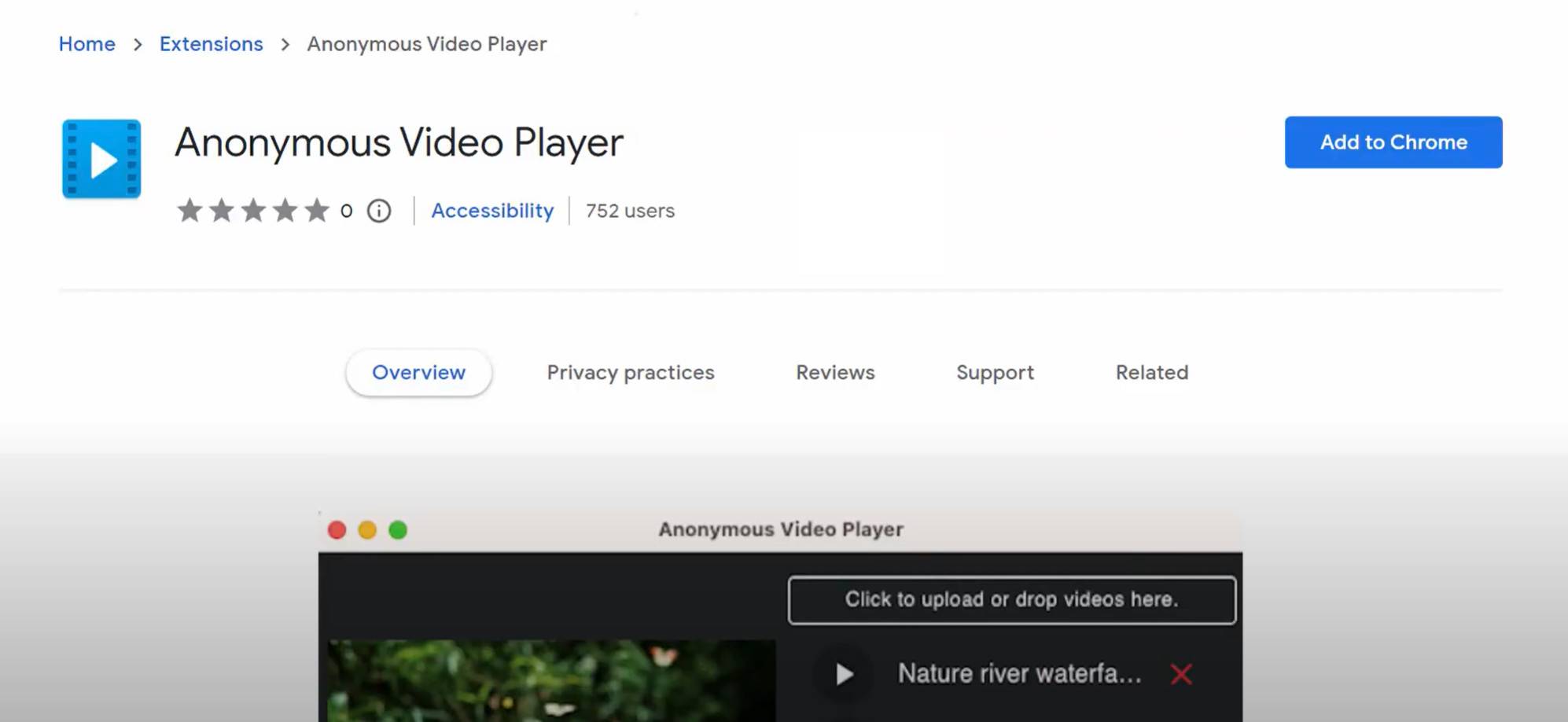Click the '752 users' text
This screenshot has width=1568, height=722.
point(630,211)
